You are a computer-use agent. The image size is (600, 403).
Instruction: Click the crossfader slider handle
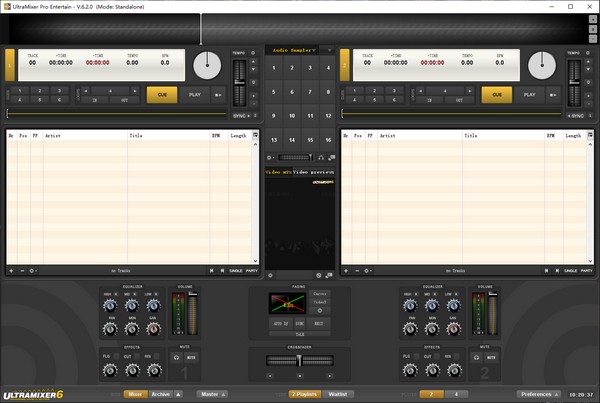(x=299, y=361)
